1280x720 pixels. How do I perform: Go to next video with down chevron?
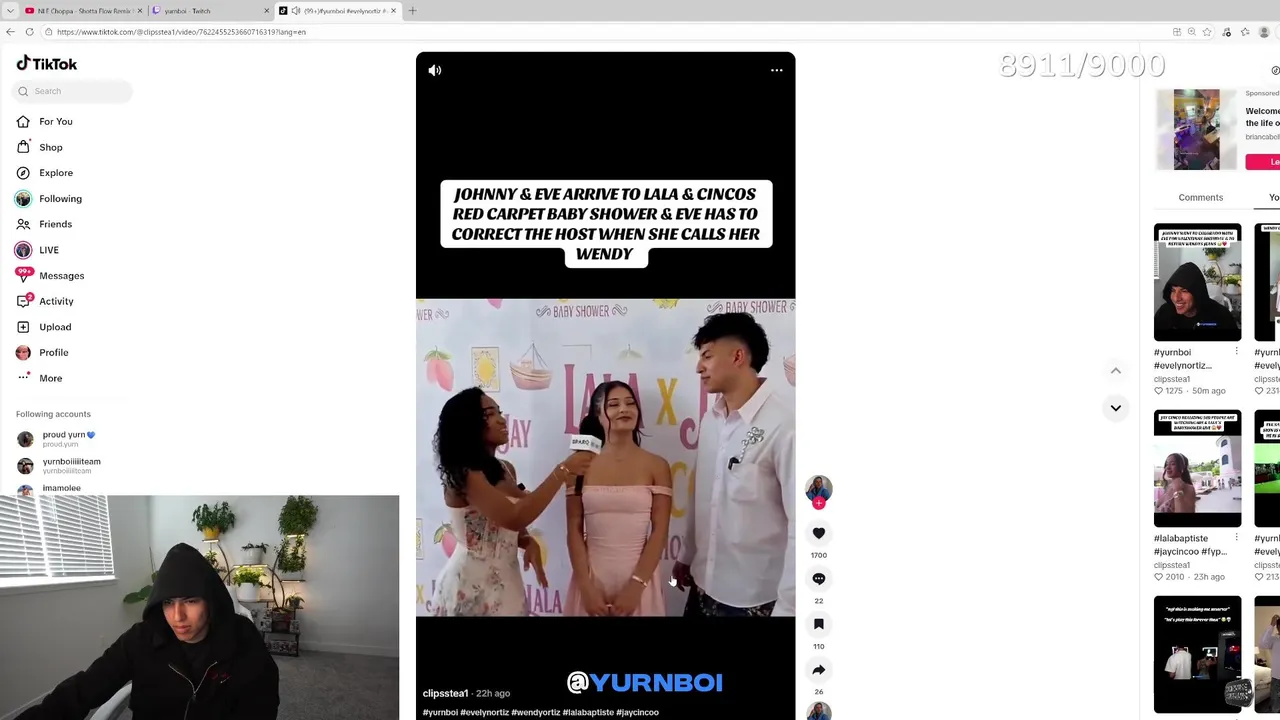[1116, 408]
